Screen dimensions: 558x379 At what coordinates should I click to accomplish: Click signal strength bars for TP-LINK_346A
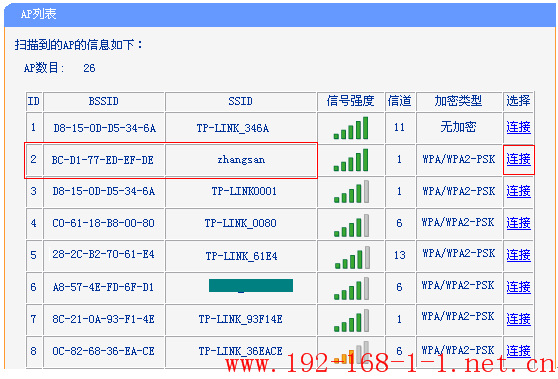point(351,128)
